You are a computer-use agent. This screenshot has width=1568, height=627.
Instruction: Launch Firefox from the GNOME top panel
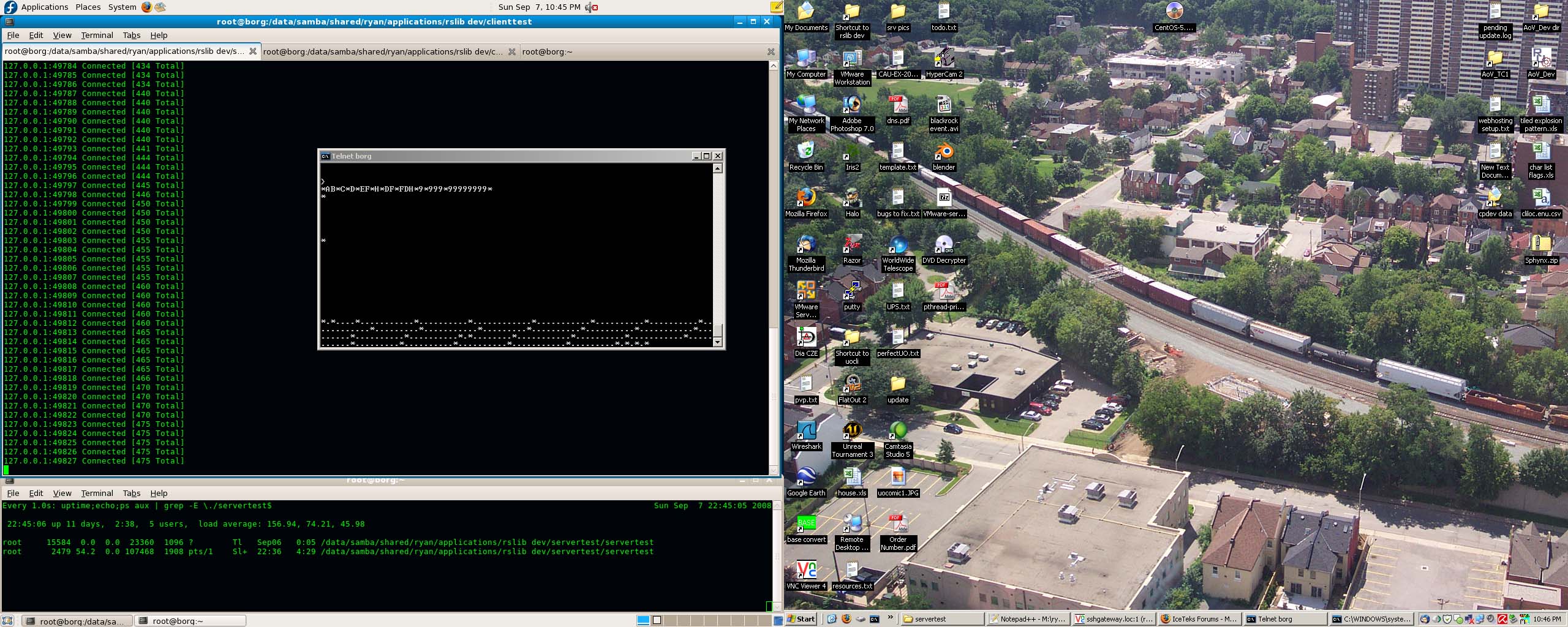coord(146,7)
